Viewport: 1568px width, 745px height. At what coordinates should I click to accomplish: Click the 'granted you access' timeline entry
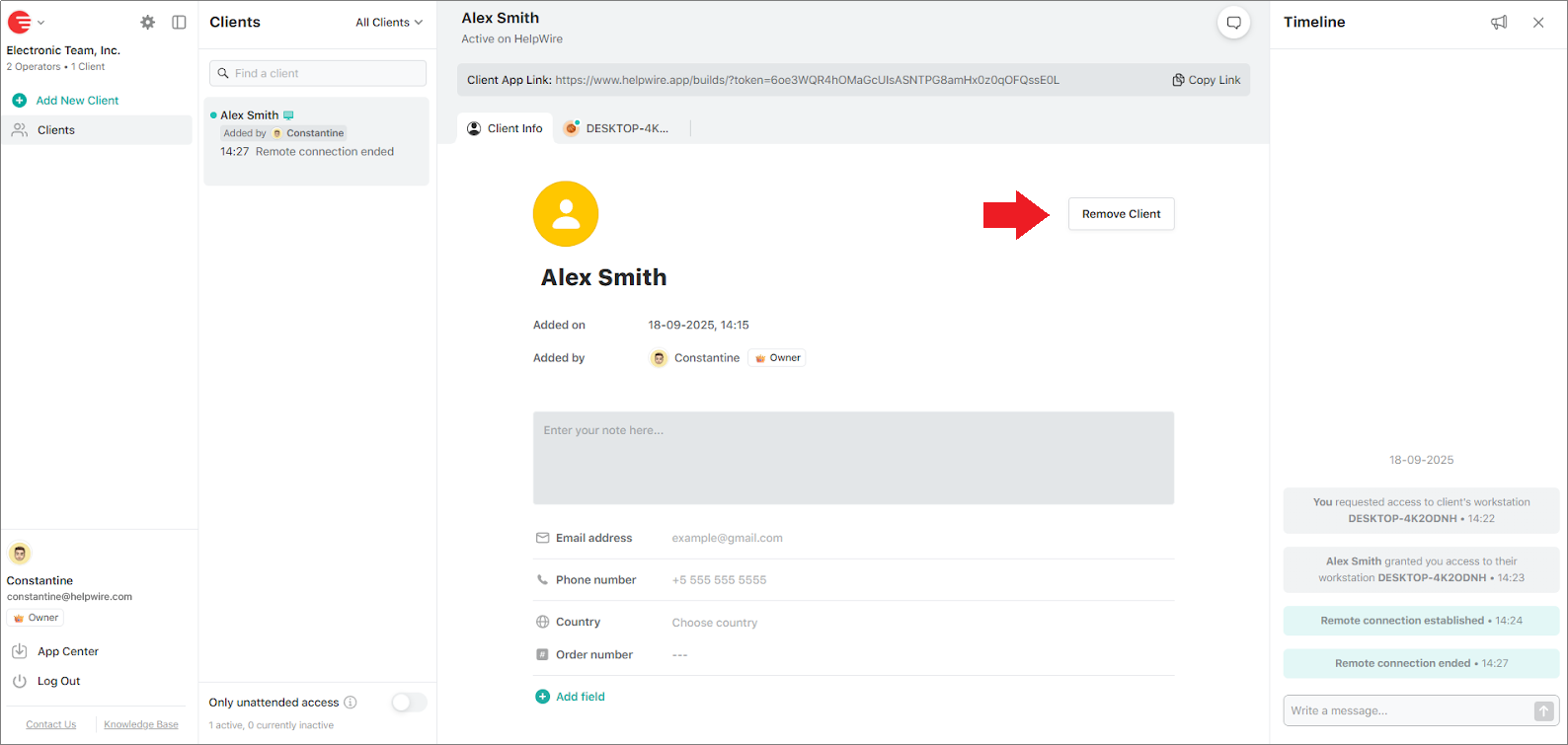[1421, 569]
